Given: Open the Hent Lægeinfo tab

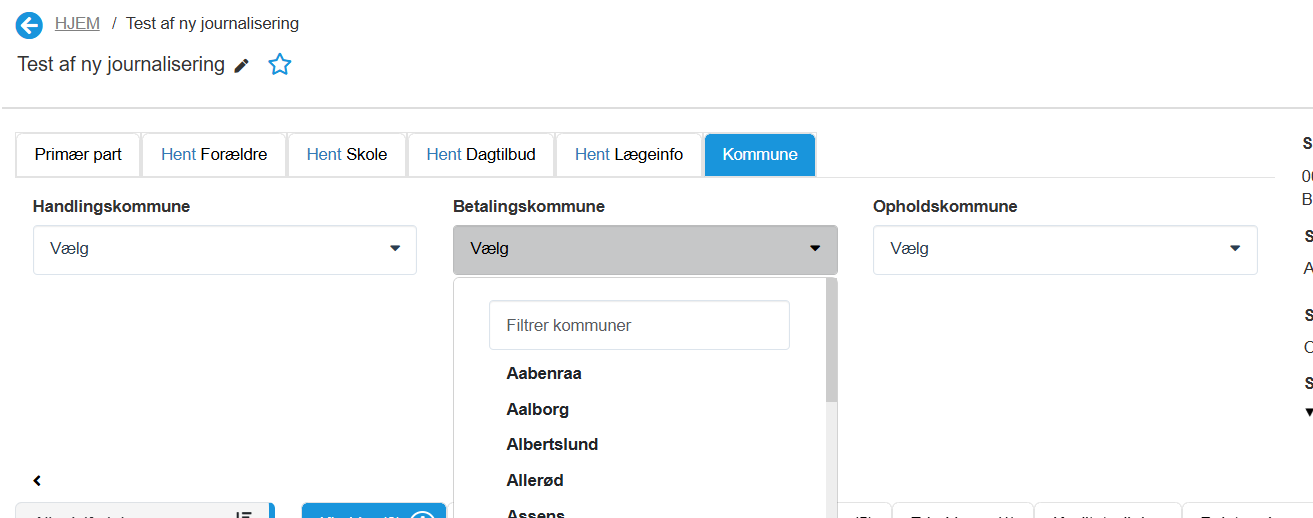Looking at the screenshot, I should [x=629, y=155].
